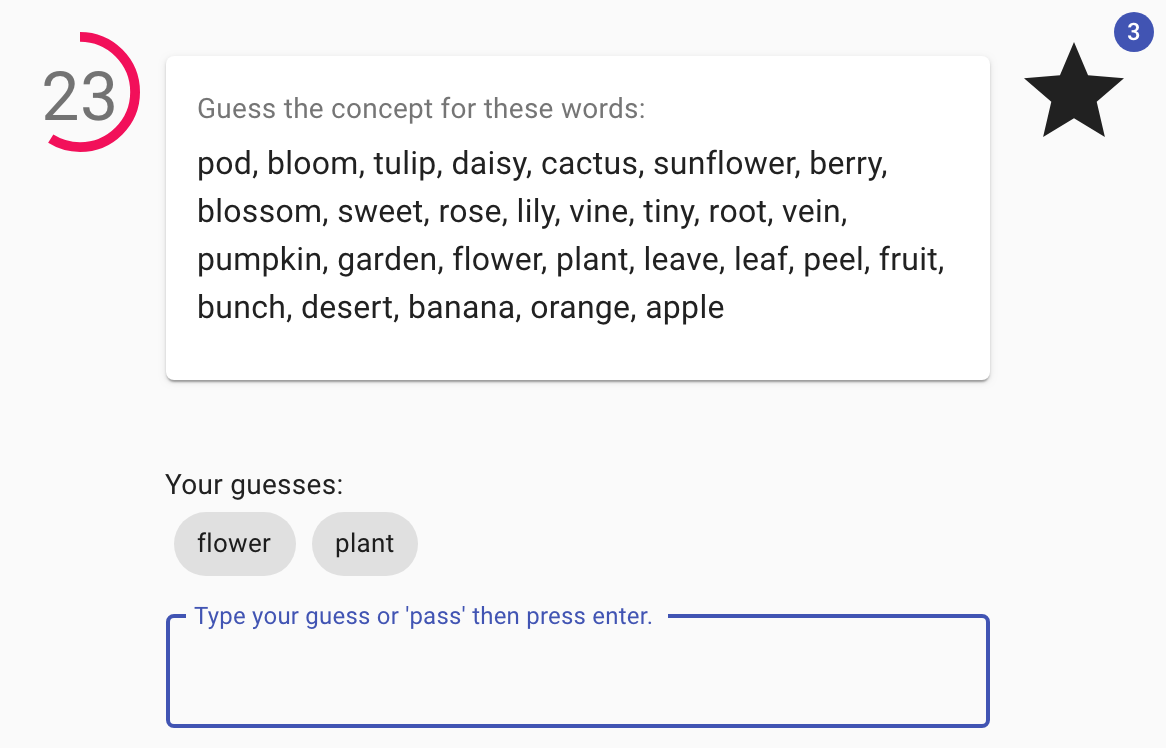Click the "Your guesses:" label
1166x748 pixels.
254,485
